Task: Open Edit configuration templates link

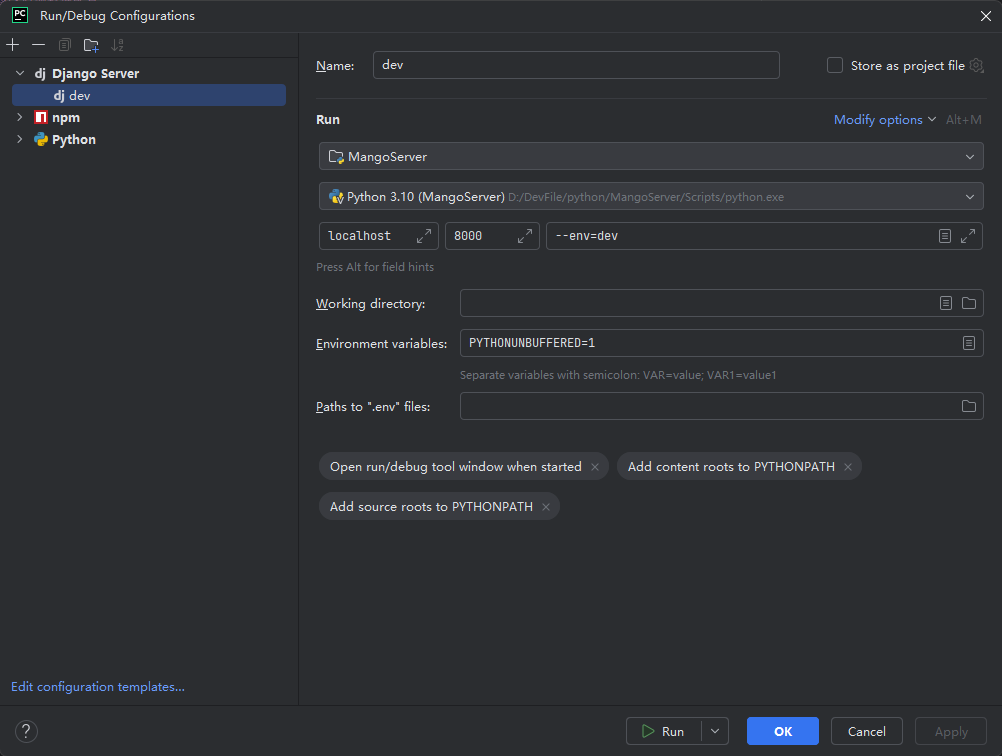Action: [x=98, y=687]
